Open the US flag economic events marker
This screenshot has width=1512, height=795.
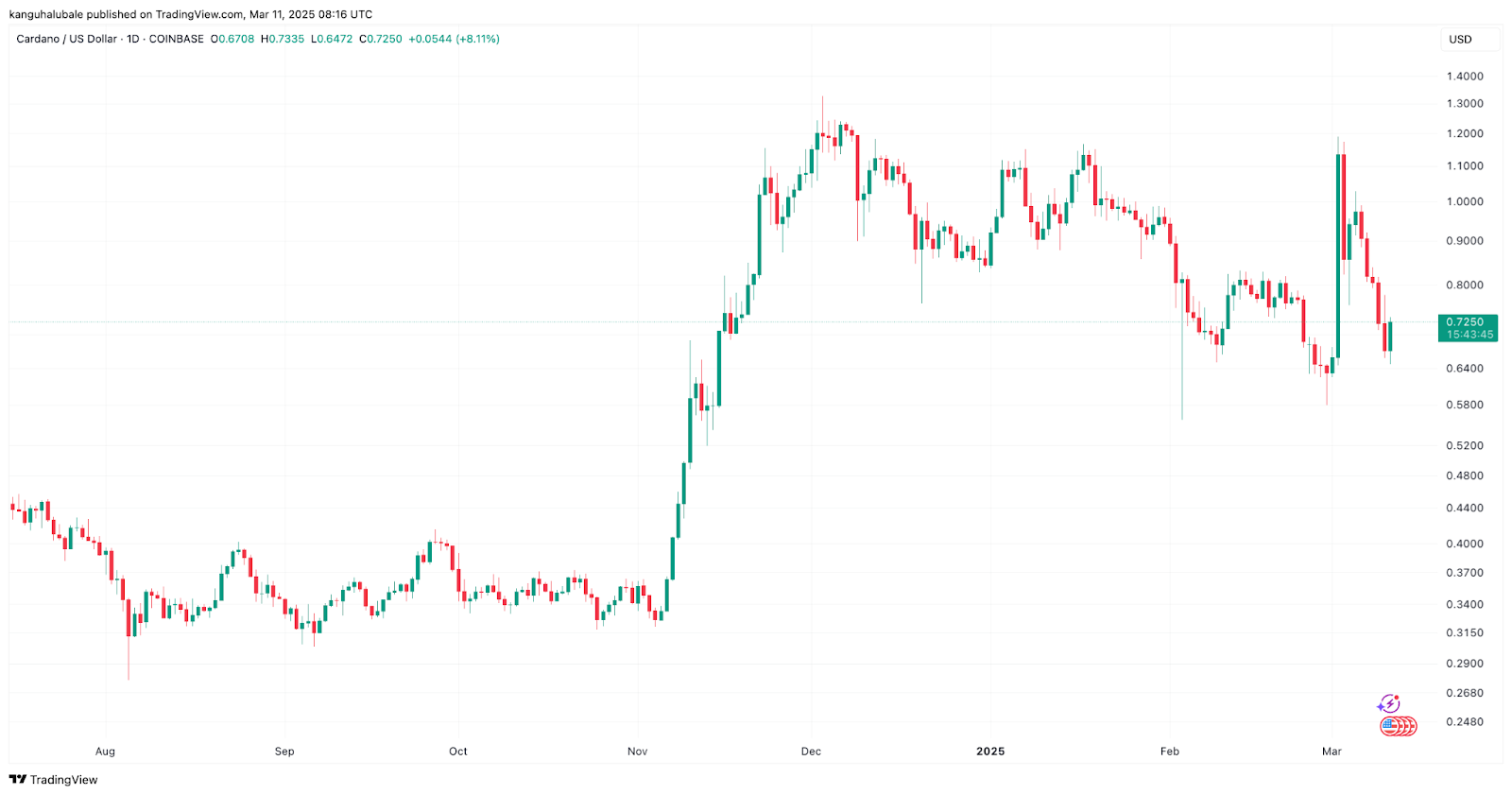[x=1393, y=726]
